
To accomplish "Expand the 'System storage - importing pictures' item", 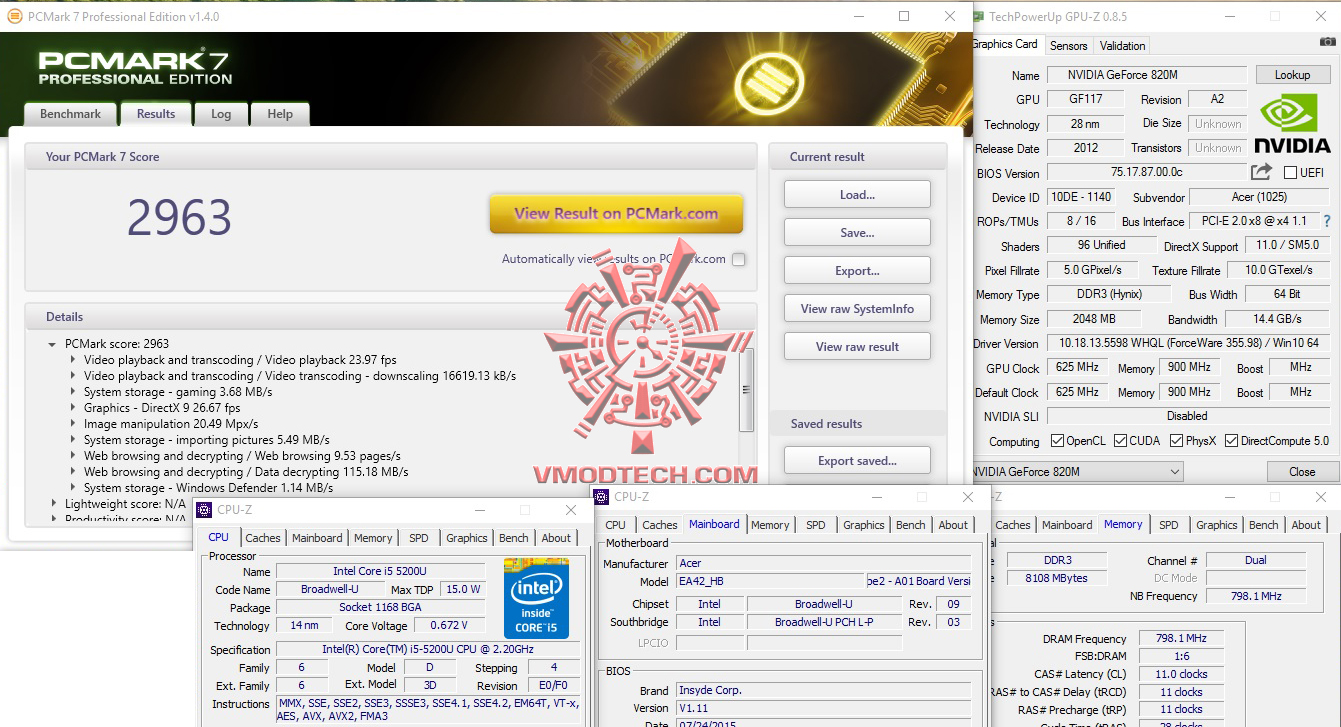I will pyautogui.click(x=73, y=440).
